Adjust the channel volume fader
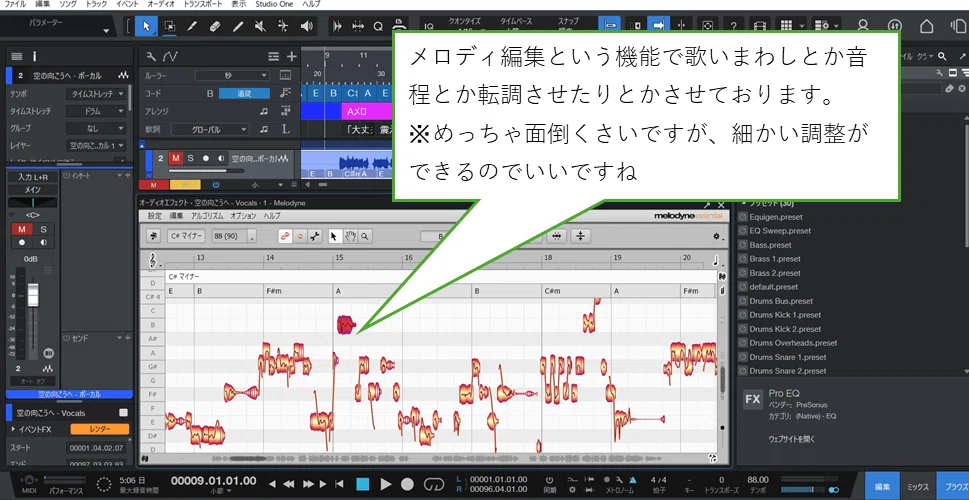The image size is (969, 500). [x=33, y=297]
